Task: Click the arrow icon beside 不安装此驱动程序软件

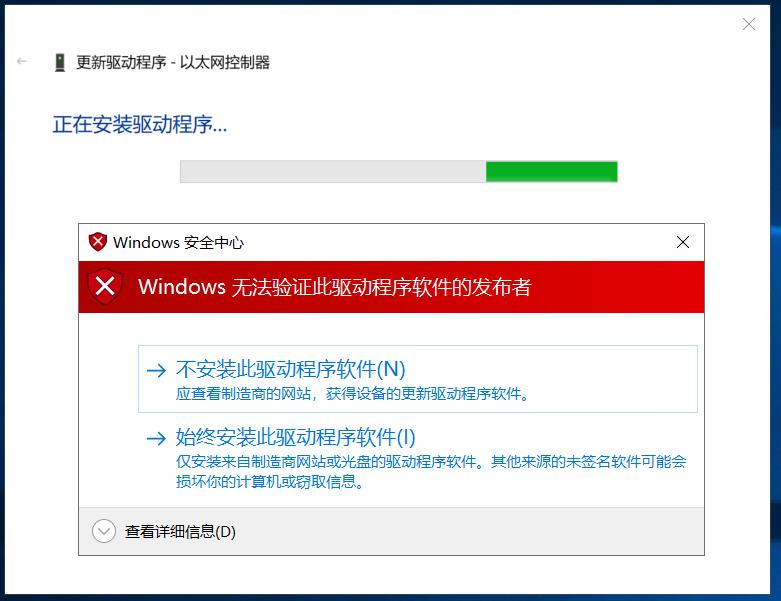Action: pyautogui.click(x=156, y=370)
